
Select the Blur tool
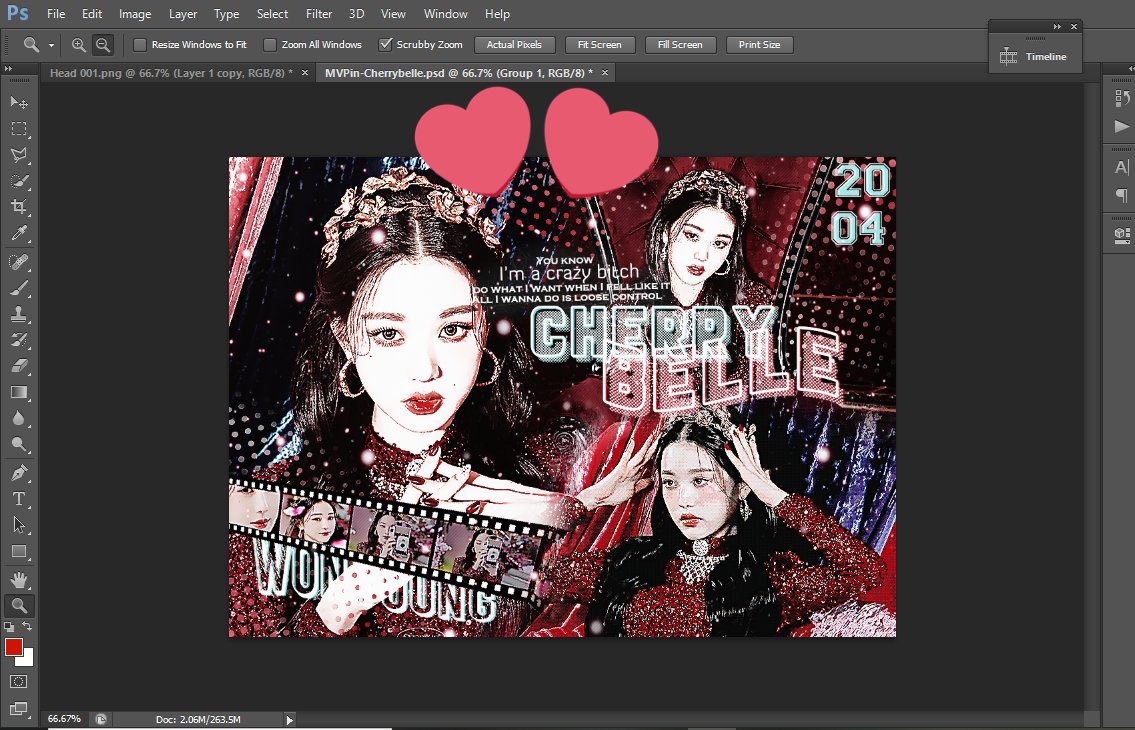point(19,419)
